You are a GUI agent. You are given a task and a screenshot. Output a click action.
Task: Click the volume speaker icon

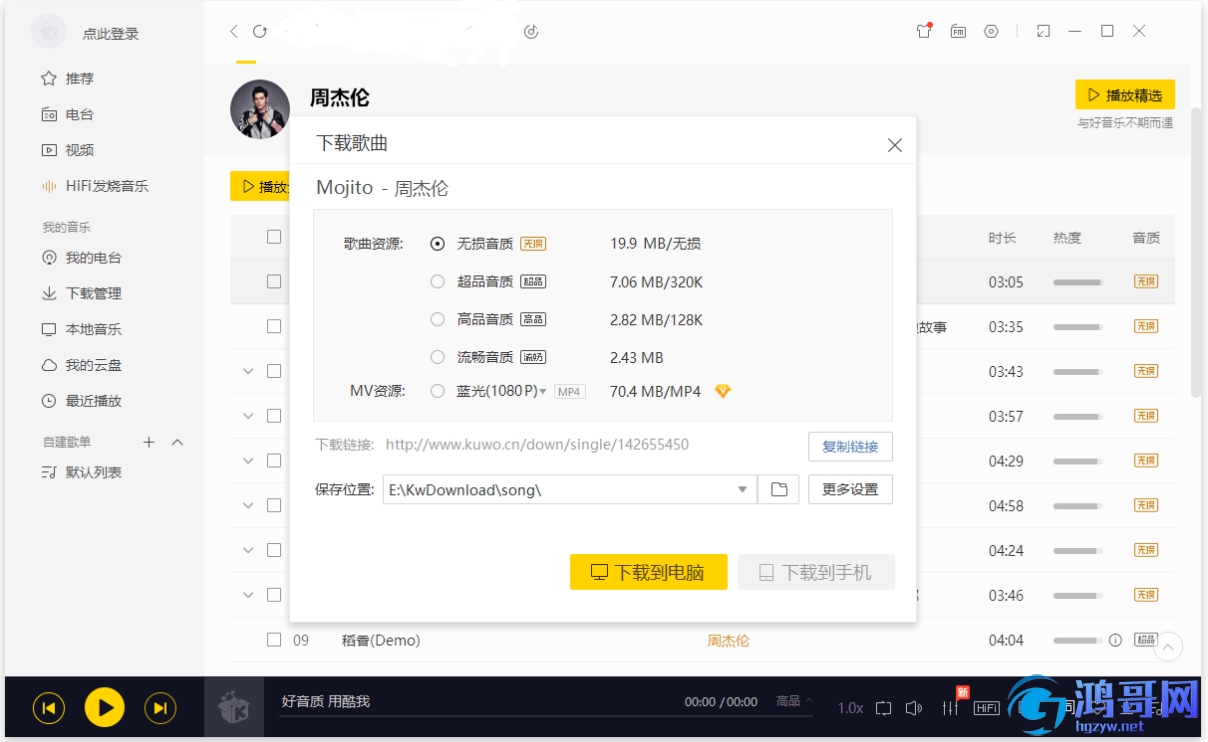point(913,708)
